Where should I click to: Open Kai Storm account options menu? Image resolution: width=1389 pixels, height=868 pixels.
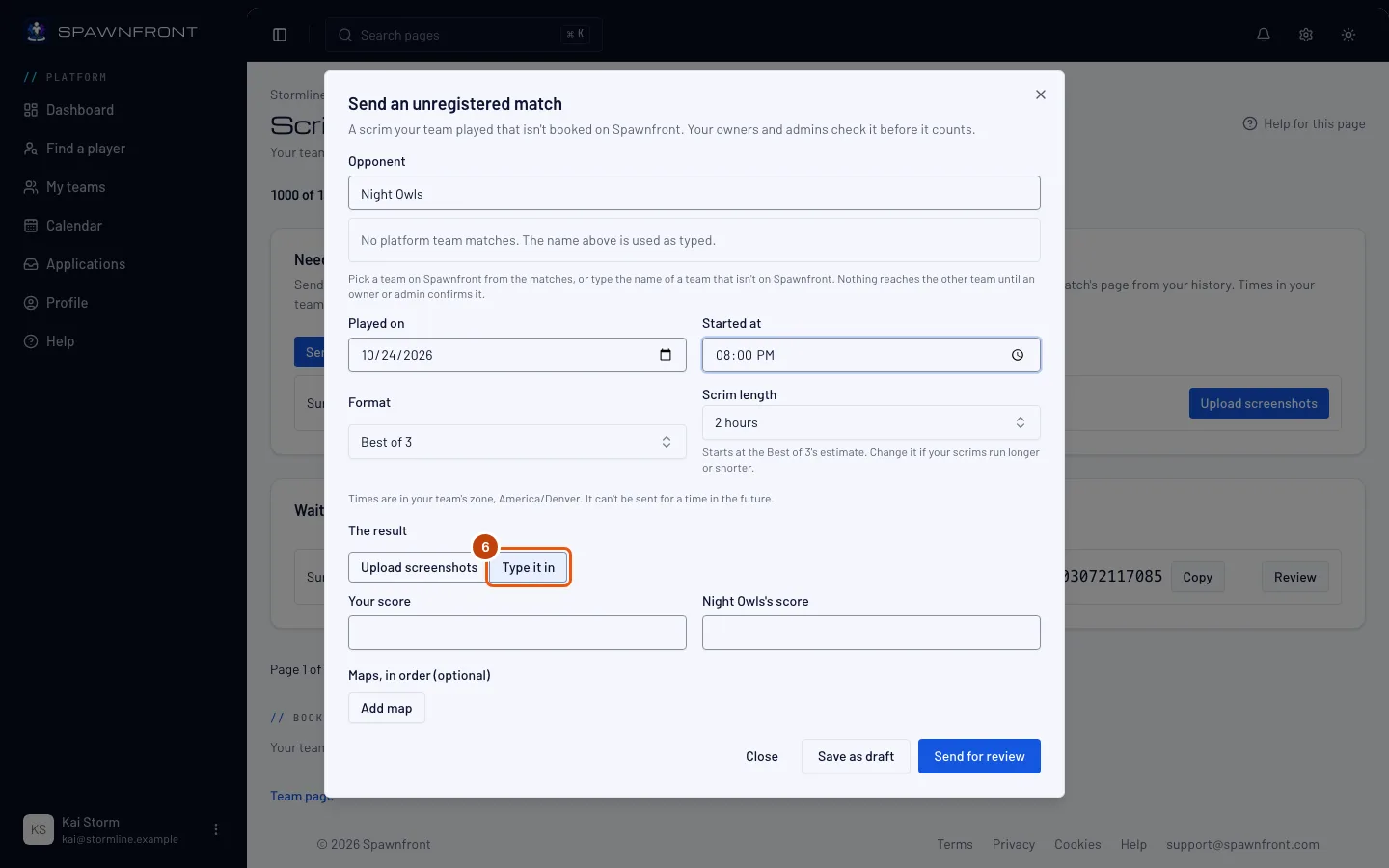click(216, 829)
